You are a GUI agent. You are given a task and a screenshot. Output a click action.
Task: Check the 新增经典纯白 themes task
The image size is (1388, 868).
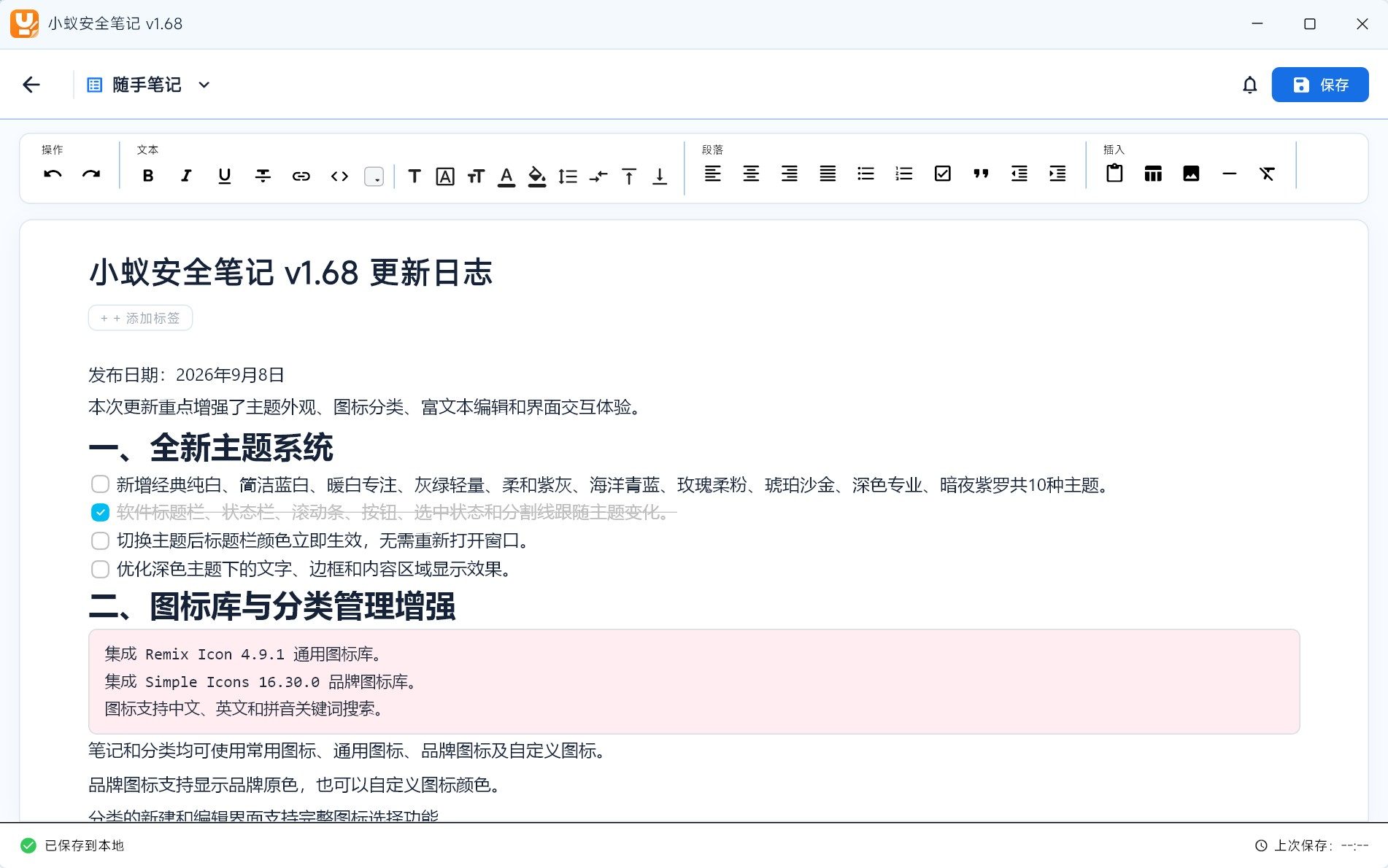coord(100,484)
